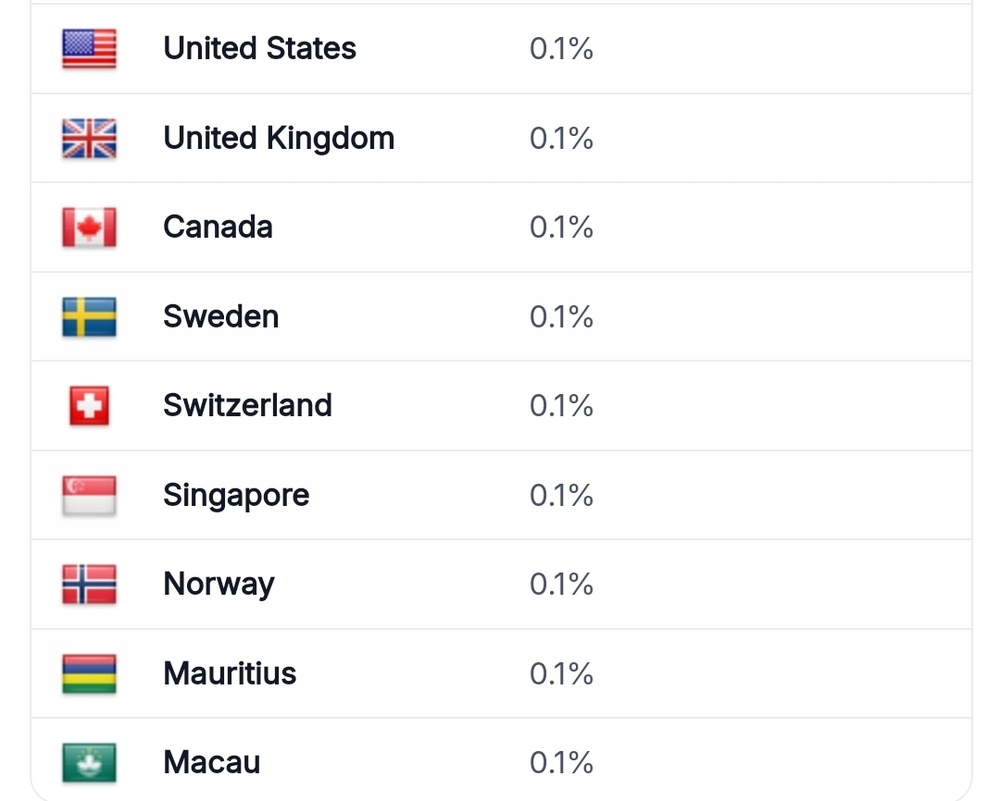Click the United Kingdom flag icon
Screen dimensions: 1000x801
(x=89, y=138)
